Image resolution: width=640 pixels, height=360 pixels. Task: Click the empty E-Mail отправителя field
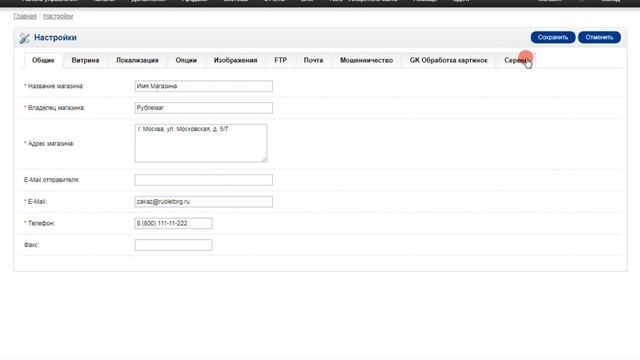click(204, 180)
